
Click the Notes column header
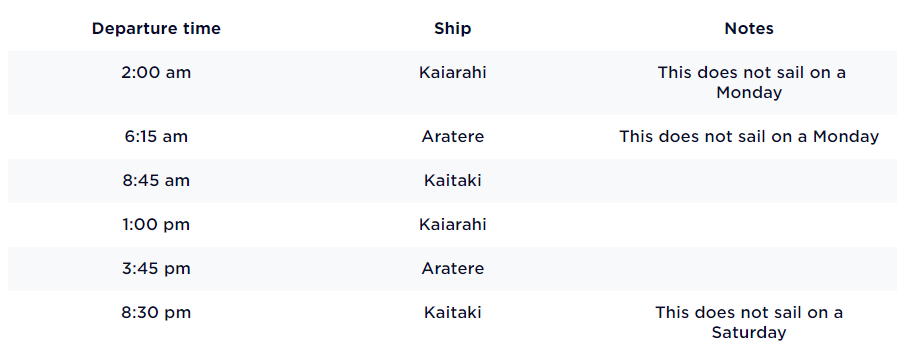[x=749, y=29]
